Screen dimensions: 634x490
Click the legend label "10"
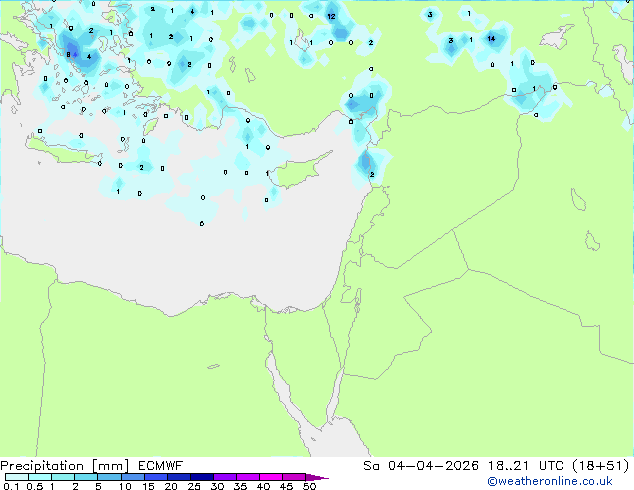pyautogui.click(x=125, y=486)
